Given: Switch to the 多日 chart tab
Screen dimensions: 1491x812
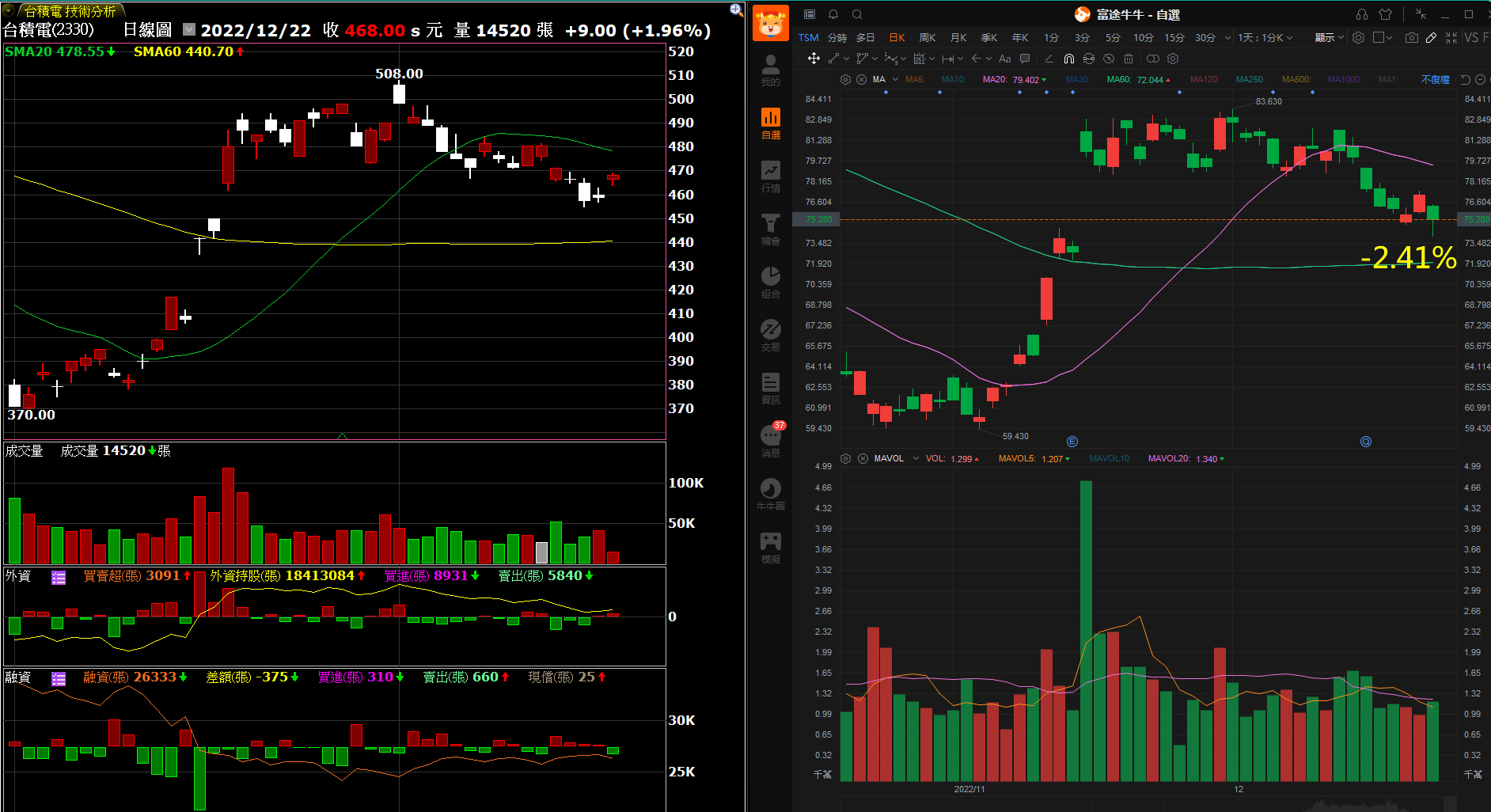Looking at the screenshot, I should [866, 37].
